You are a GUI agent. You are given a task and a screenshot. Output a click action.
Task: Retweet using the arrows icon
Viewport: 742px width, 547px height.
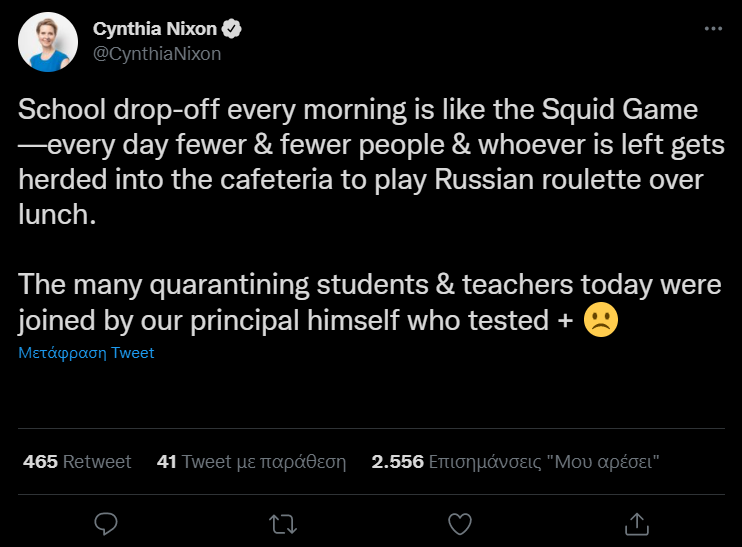[283, 522]
